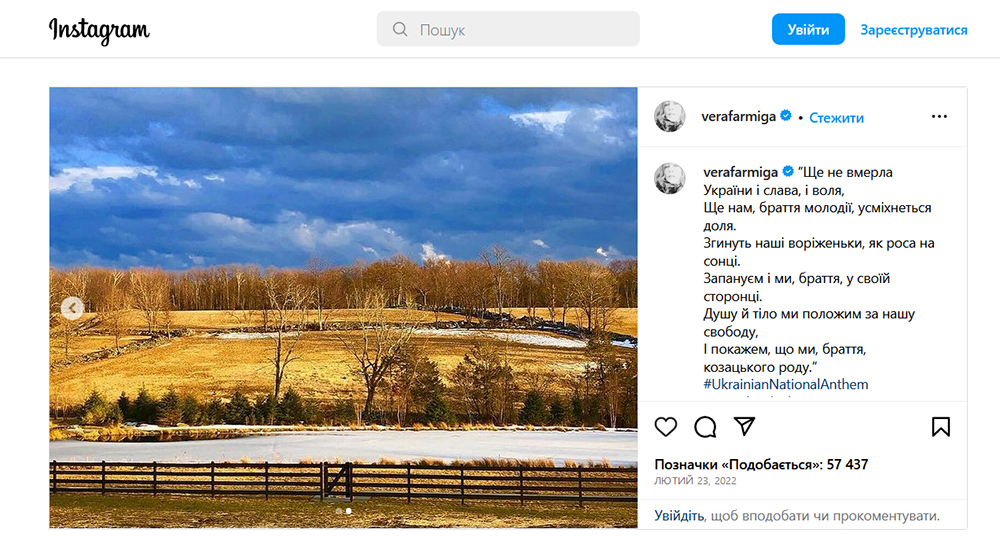Follow the account via Стежити

click(836, 117)
